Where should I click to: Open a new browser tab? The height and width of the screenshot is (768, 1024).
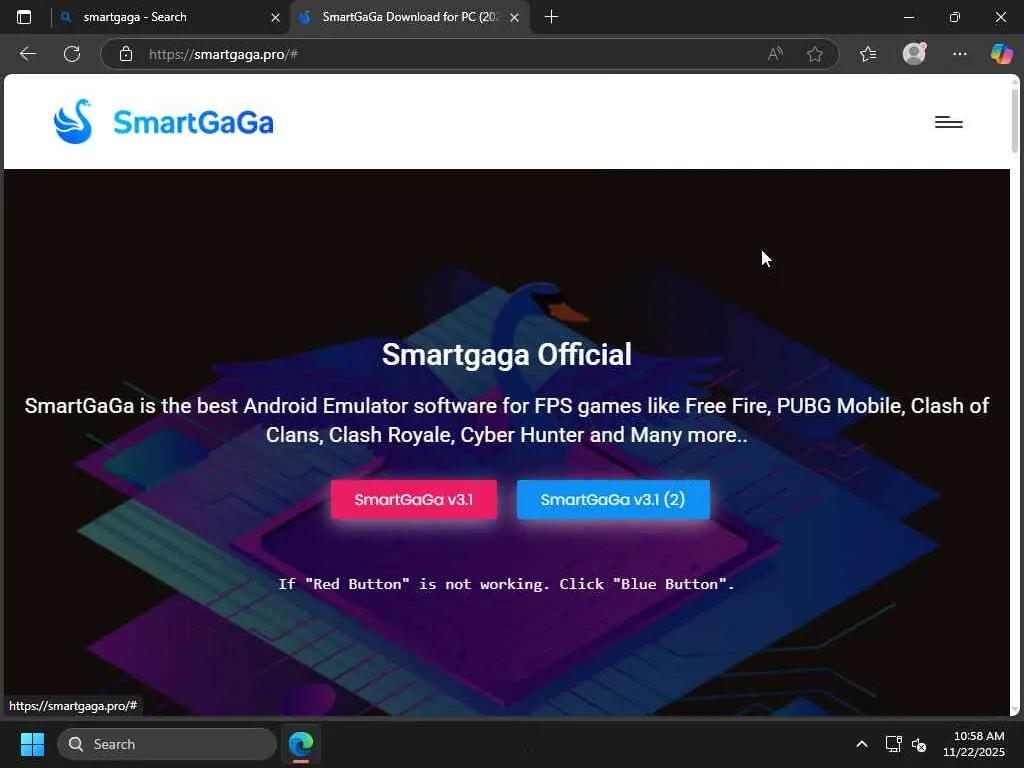click(x=551, y=17)
